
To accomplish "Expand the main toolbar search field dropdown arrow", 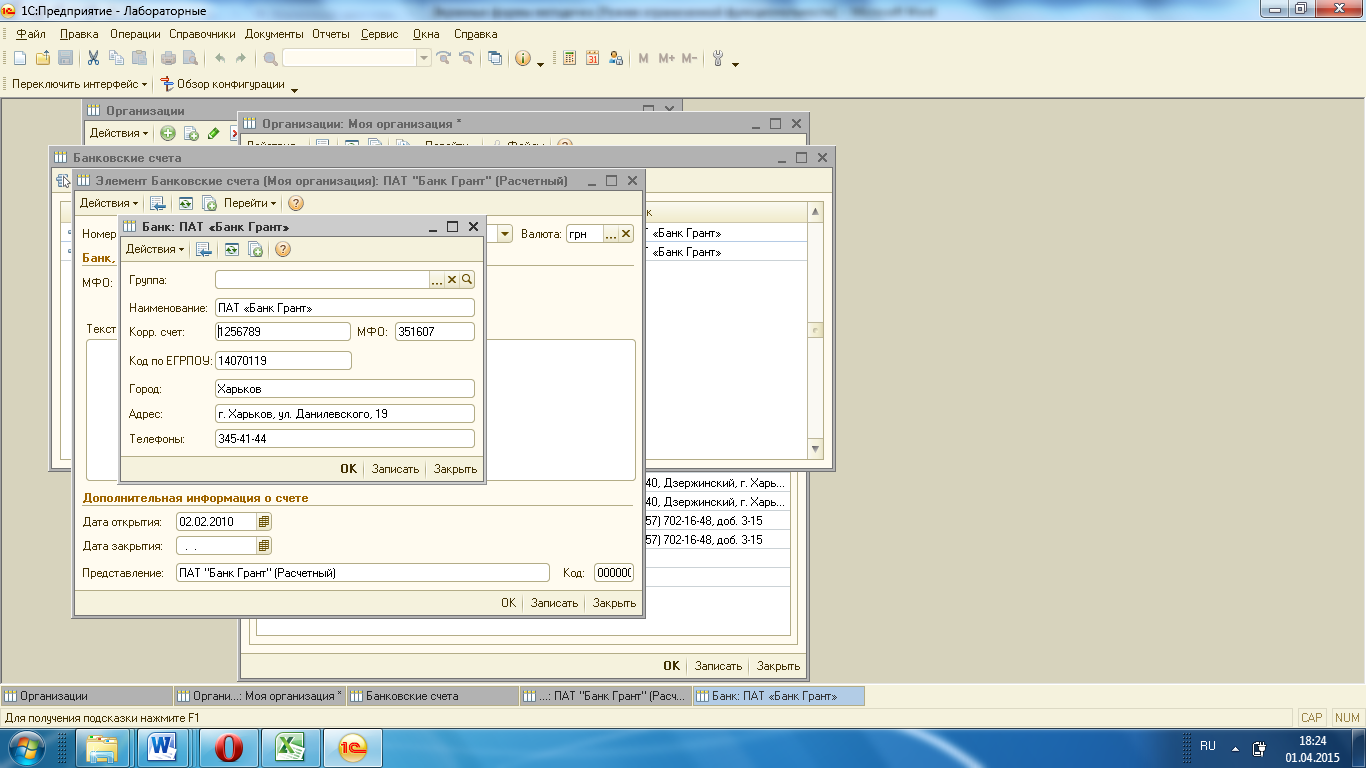I will click(x=425, y=58).
